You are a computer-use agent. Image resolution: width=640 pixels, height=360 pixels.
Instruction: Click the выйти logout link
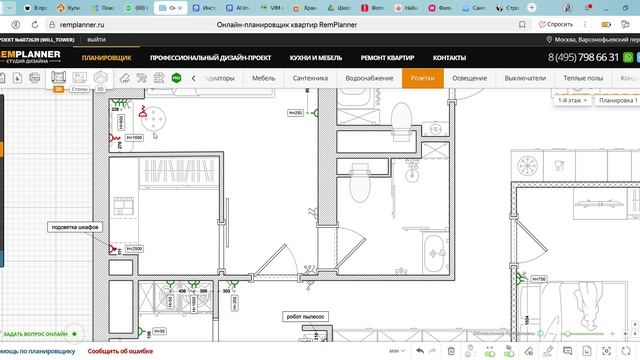96,40
